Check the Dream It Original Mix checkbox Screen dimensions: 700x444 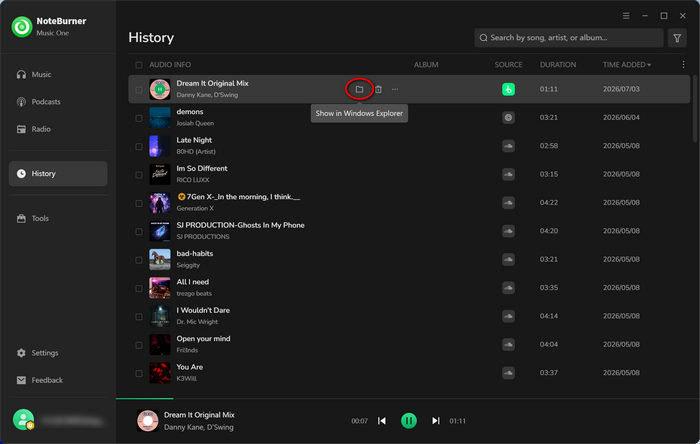click(x=139, y=90)
